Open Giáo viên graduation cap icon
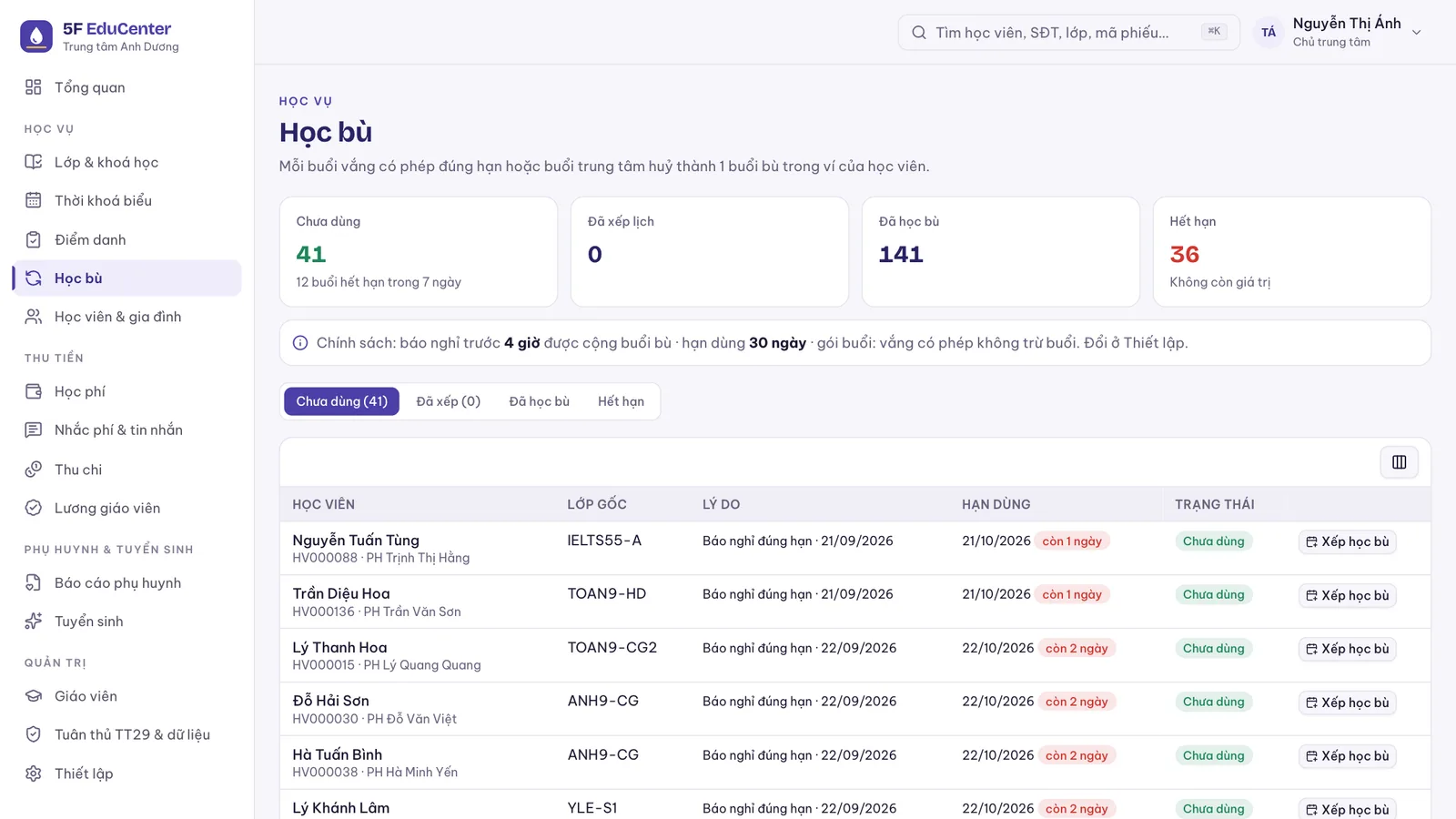1456x819 pixels. pos(34,696)
